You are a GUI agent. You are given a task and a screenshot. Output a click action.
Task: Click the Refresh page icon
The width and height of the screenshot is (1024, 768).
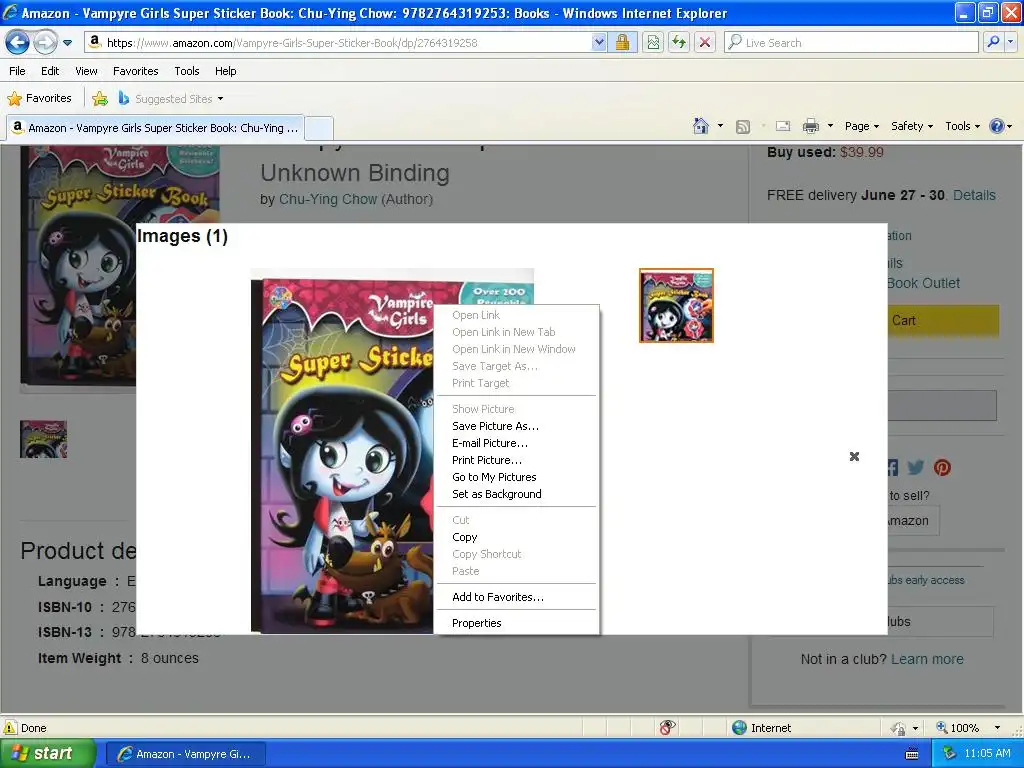point(679,43)
